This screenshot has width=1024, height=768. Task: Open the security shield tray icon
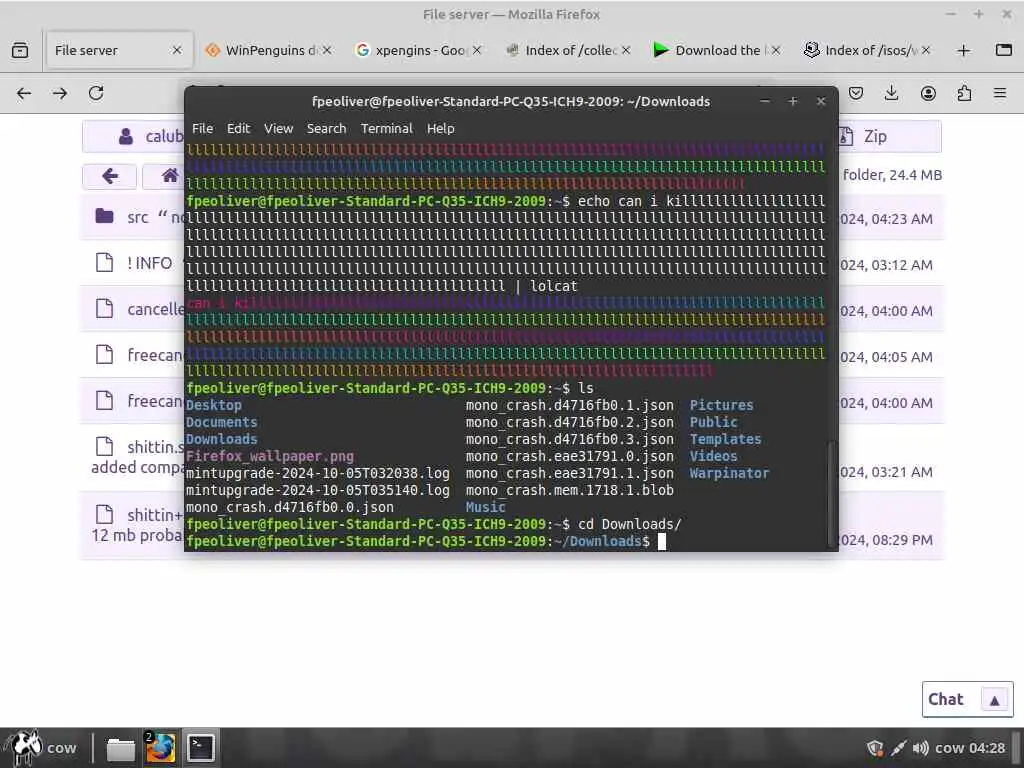(875, 748)
